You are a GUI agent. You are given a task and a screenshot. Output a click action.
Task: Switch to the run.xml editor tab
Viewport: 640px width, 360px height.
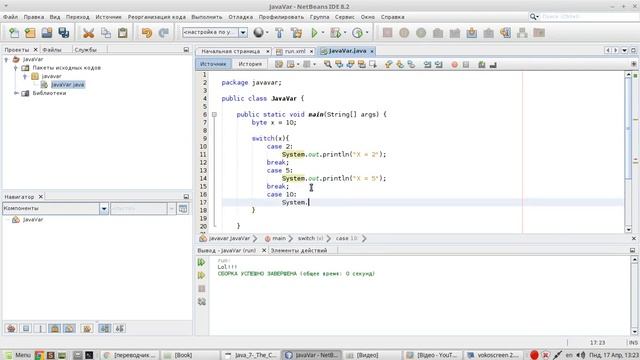[x=295, y=51]
